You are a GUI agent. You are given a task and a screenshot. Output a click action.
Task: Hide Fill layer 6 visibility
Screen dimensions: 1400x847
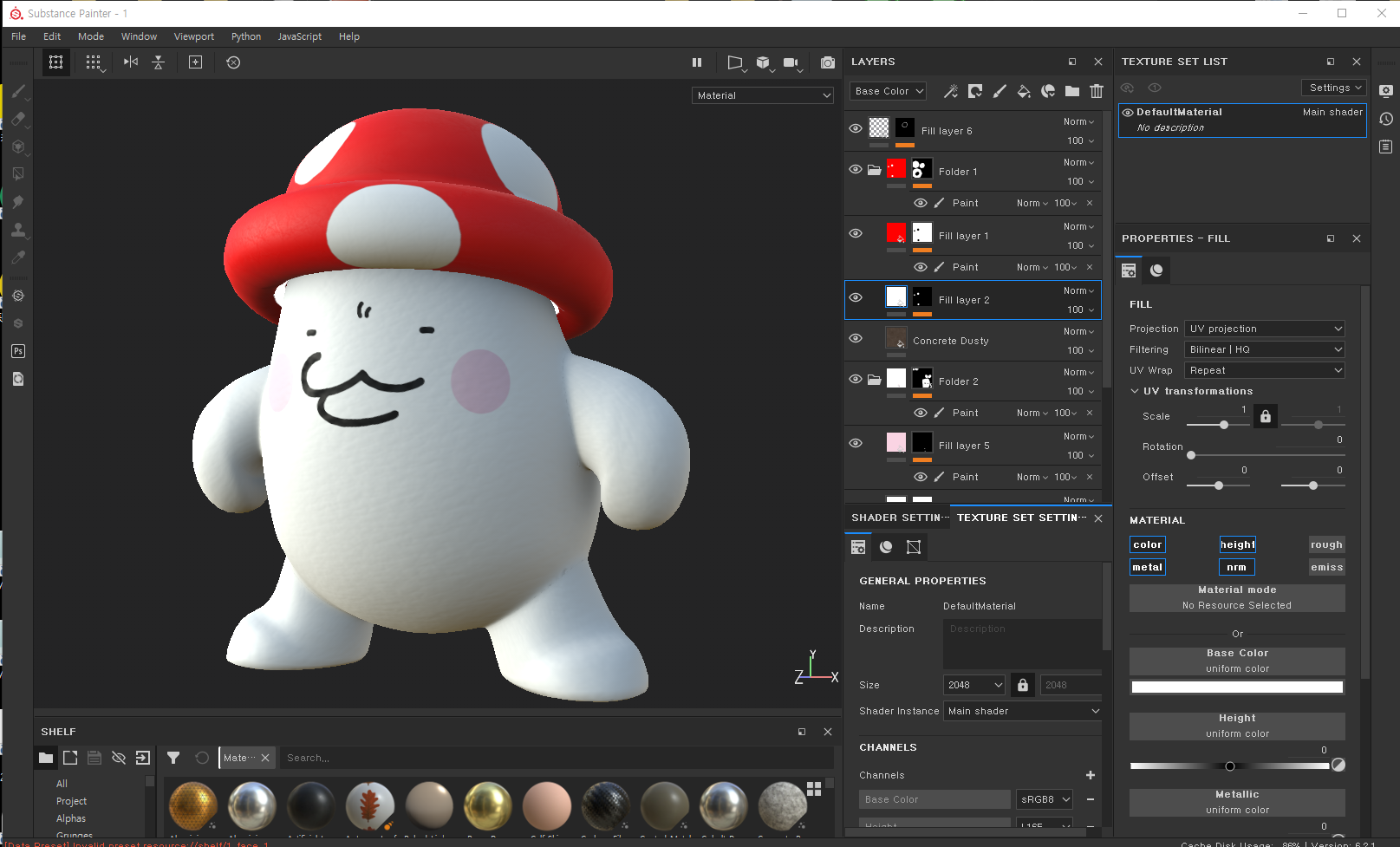[856, 128]
